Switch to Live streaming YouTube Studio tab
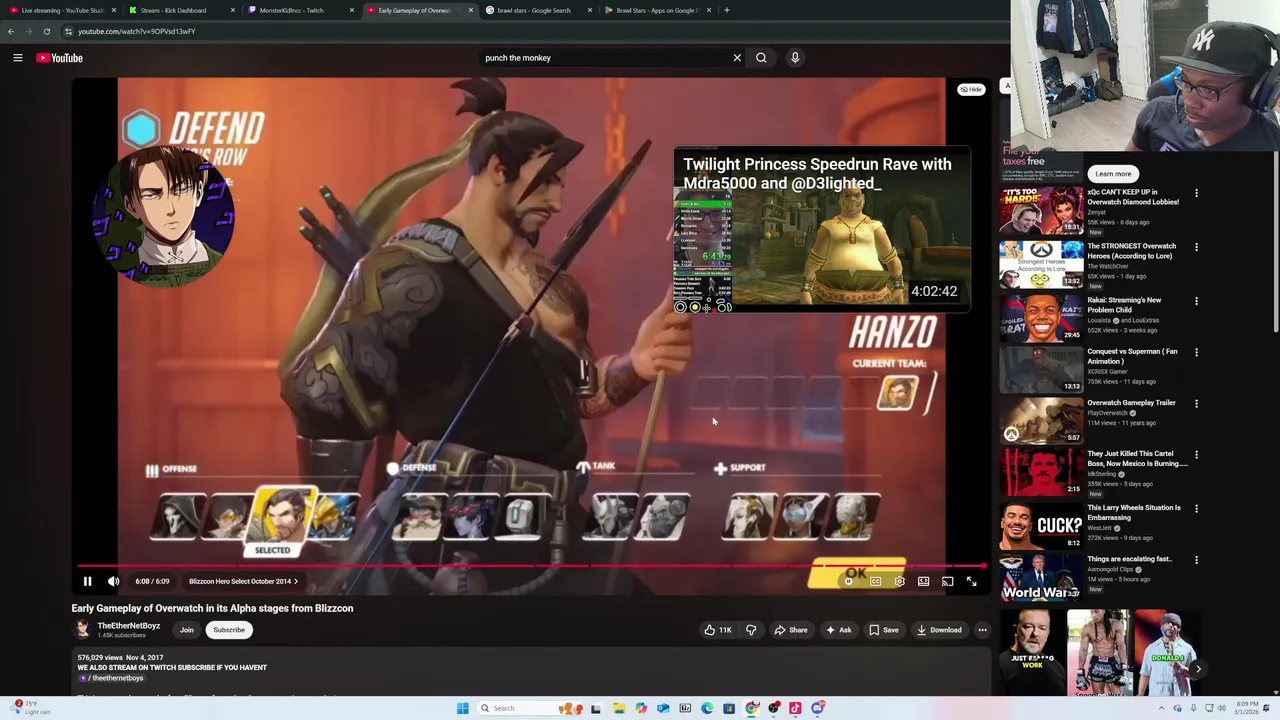 point(60,10)
